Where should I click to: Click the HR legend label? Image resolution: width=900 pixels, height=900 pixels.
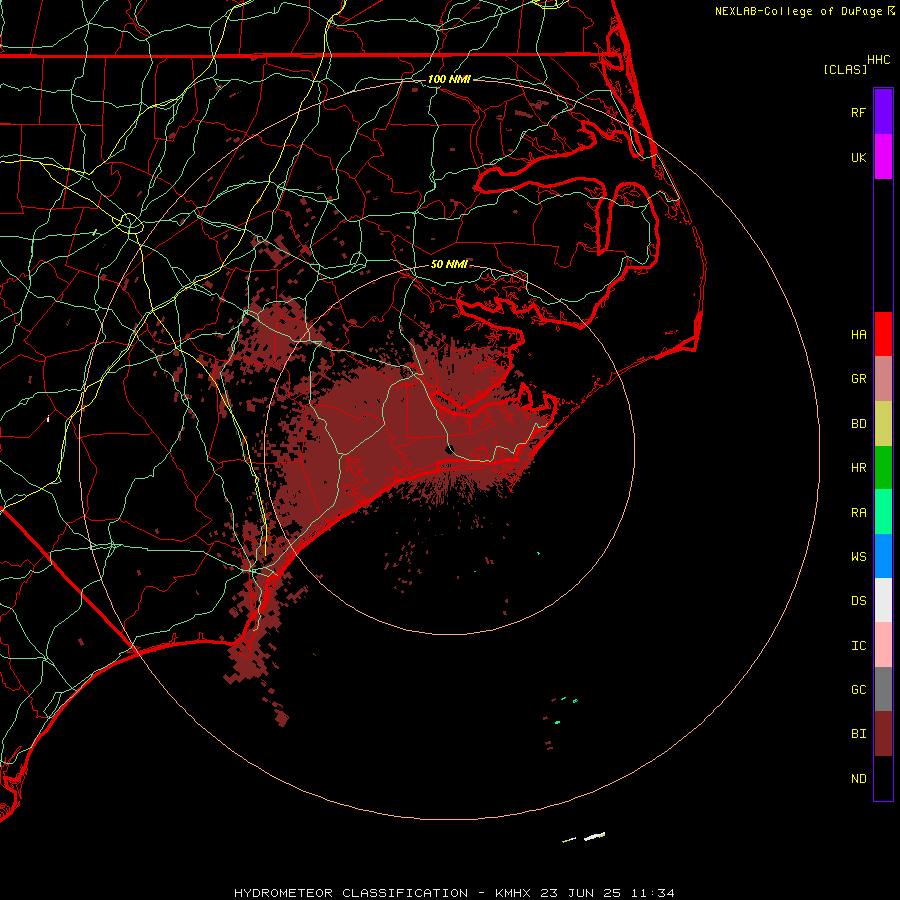coord(858,468)
